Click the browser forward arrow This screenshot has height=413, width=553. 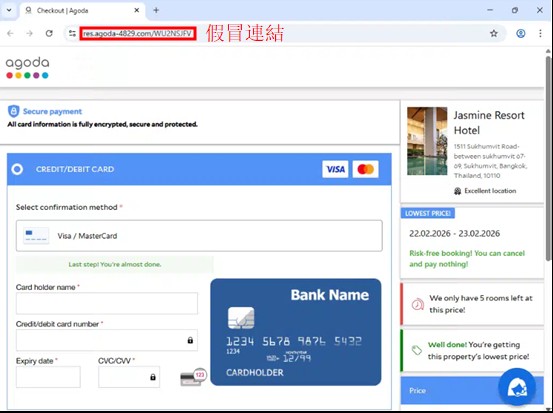tap(30, 34)
